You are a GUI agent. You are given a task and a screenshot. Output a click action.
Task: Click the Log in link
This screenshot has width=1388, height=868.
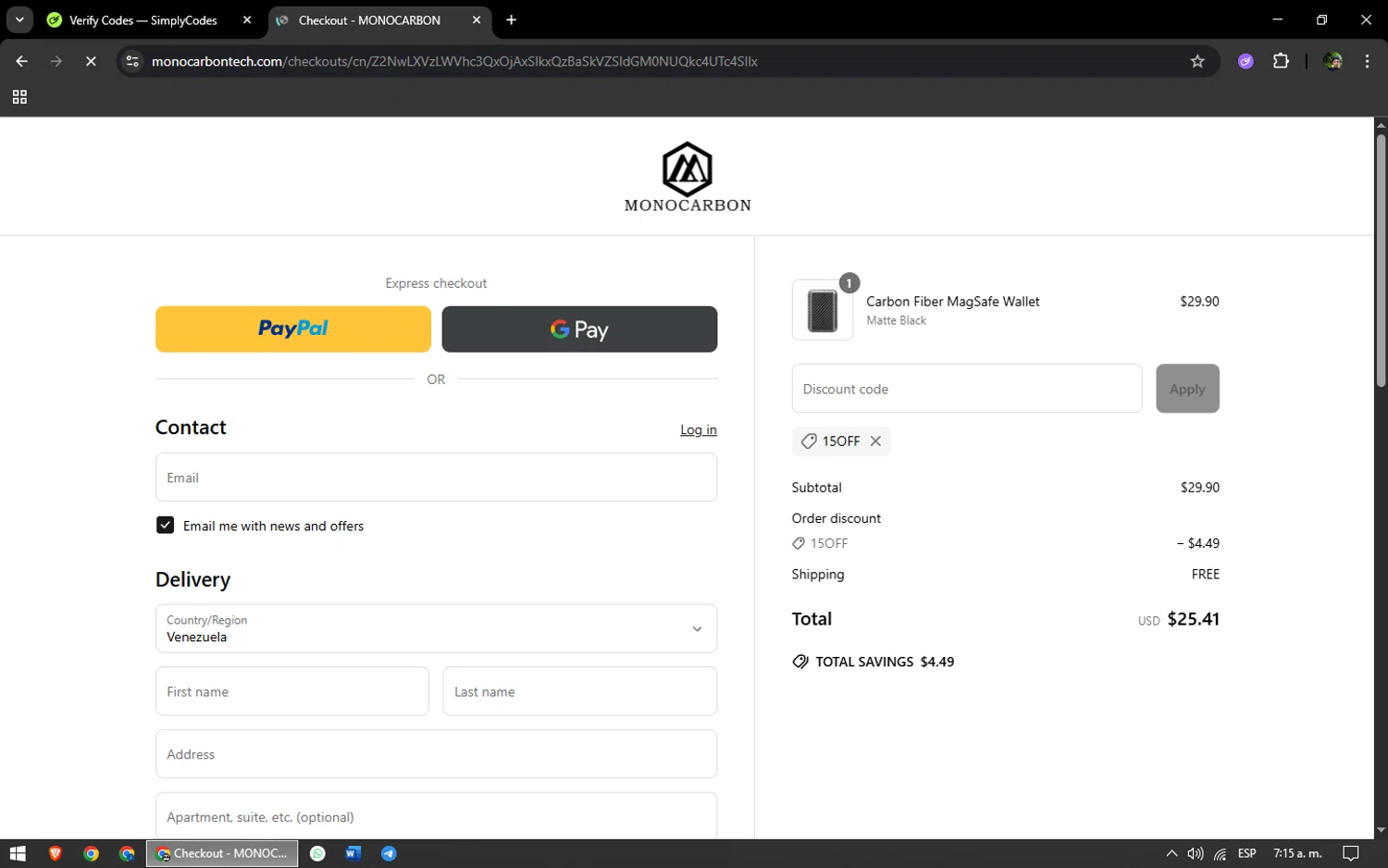click(x=699, y=429)
